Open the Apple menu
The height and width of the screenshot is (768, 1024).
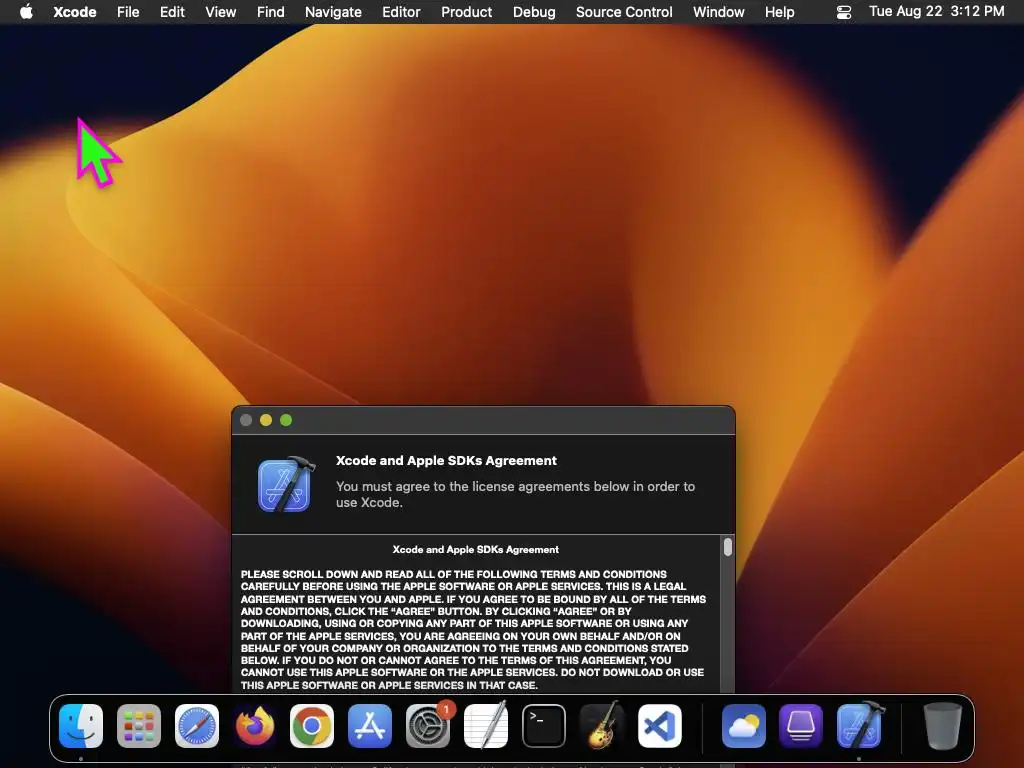pos(26,12)
